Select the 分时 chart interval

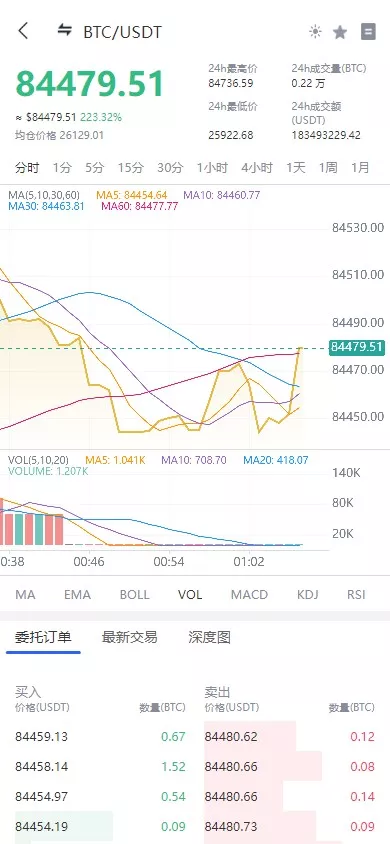pos(27,167)
